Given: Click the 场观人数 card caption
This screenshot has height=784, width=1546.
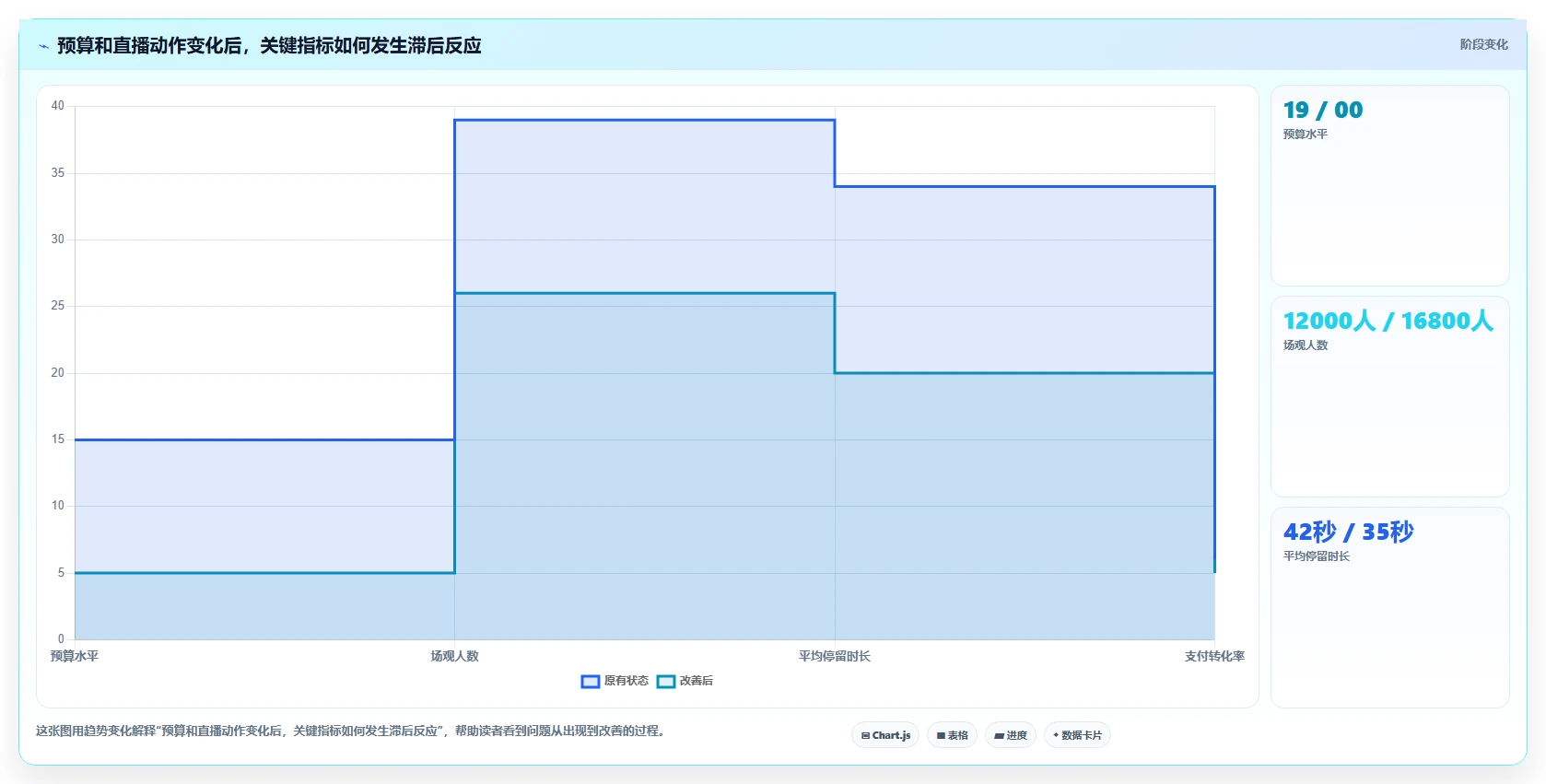Looking at the screenshot, I should [x=1306, y=345].
